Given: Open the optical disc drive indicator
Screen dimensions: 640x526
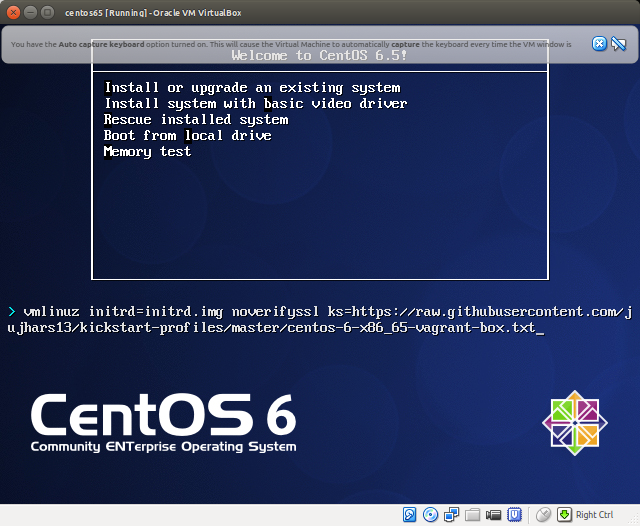Looking at the screenshot, I should [430, 515].
